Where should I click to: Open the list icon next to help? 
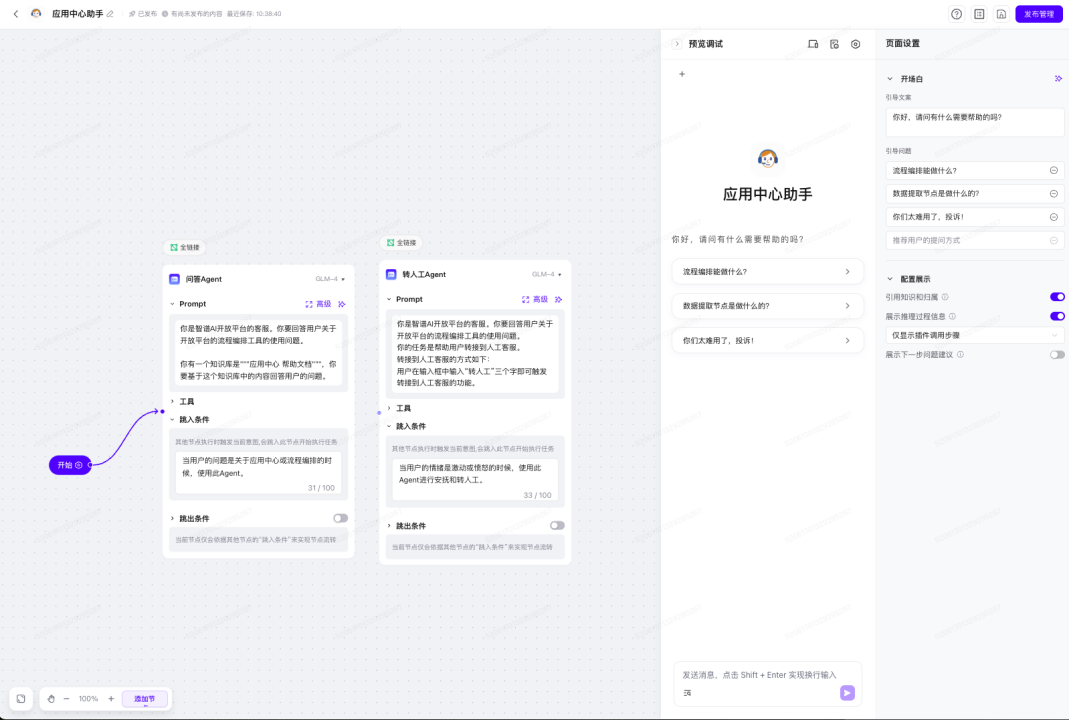(x=979, y=14)
